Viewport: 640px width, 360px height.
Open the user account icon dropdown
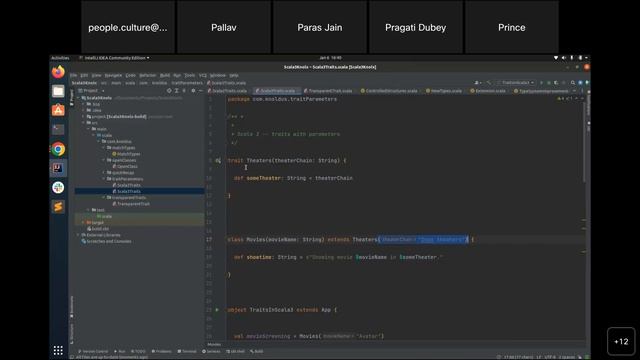(477, 82)
